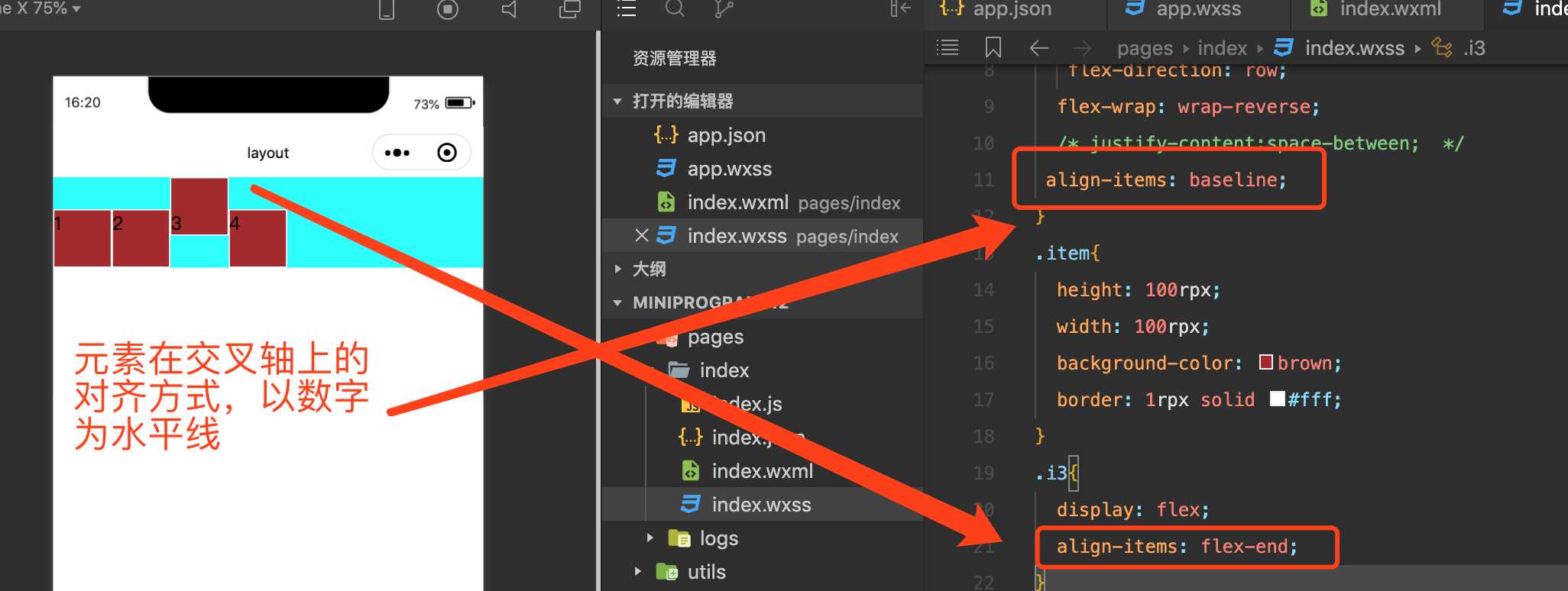Click 'height: 100rpx;' code line

click(x=1139, y=290)
